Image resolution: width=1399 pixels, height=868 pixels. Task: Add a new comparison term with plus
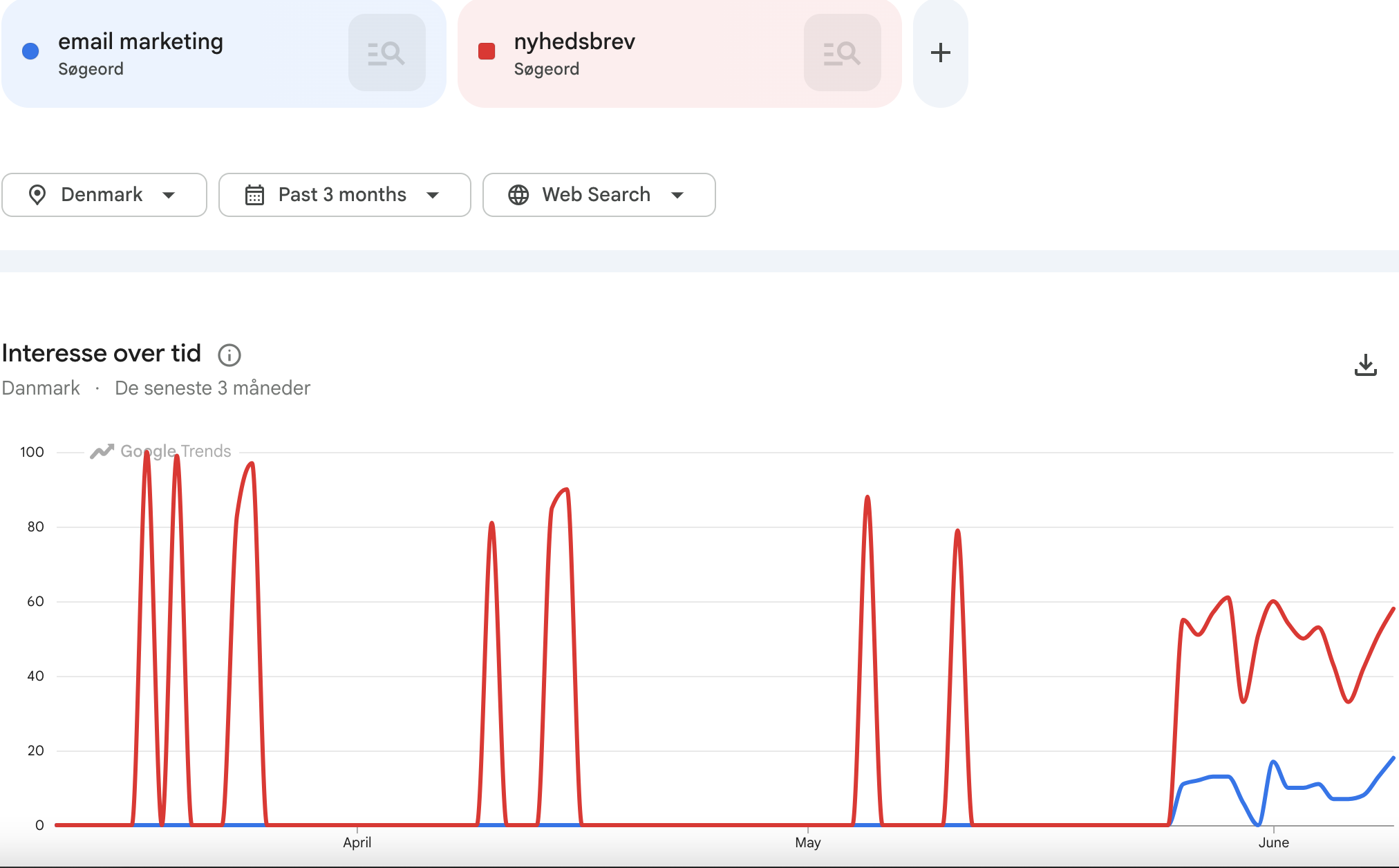(941, 53)
